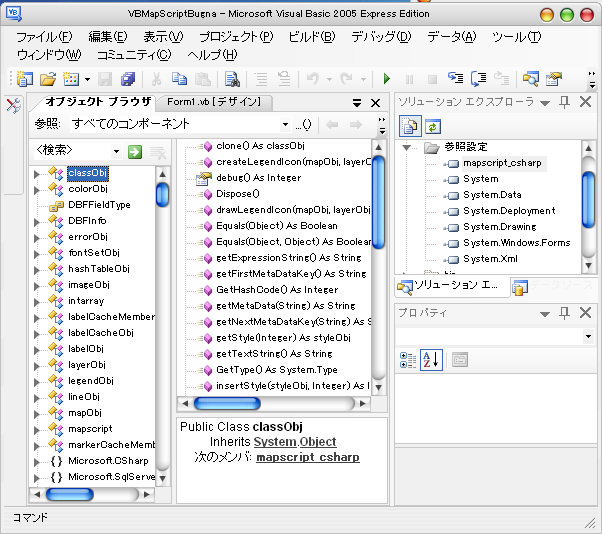Click the New Project toolbar icon

click(25, 79)
